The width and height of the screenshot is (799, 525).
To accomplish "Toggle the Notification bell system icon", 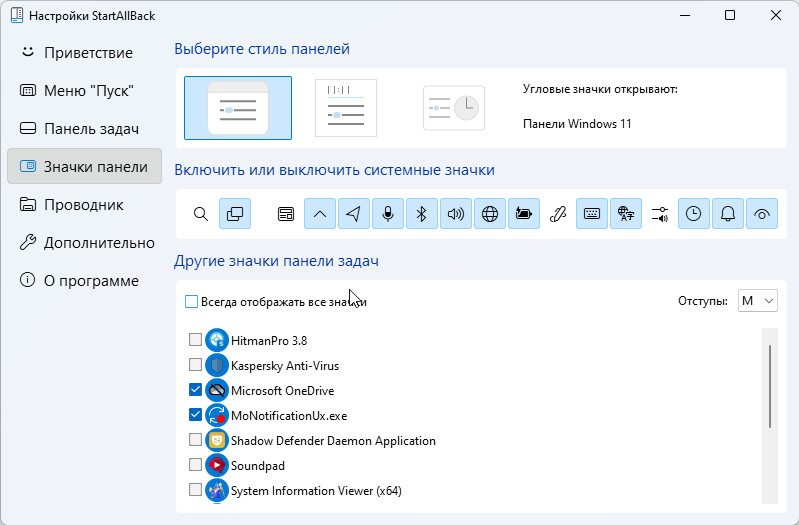I will click(728, 214).
